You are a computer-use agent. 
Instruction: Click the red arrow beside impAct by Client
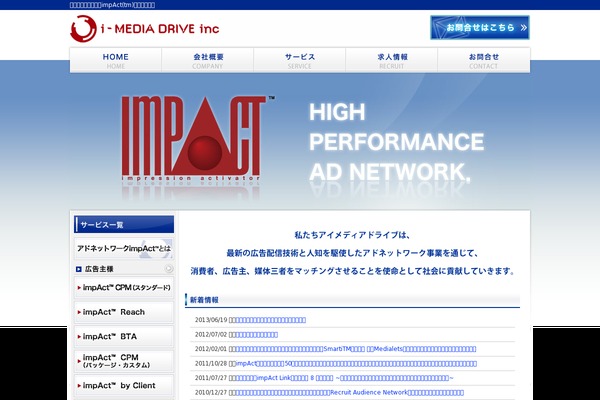click(79, 386)
